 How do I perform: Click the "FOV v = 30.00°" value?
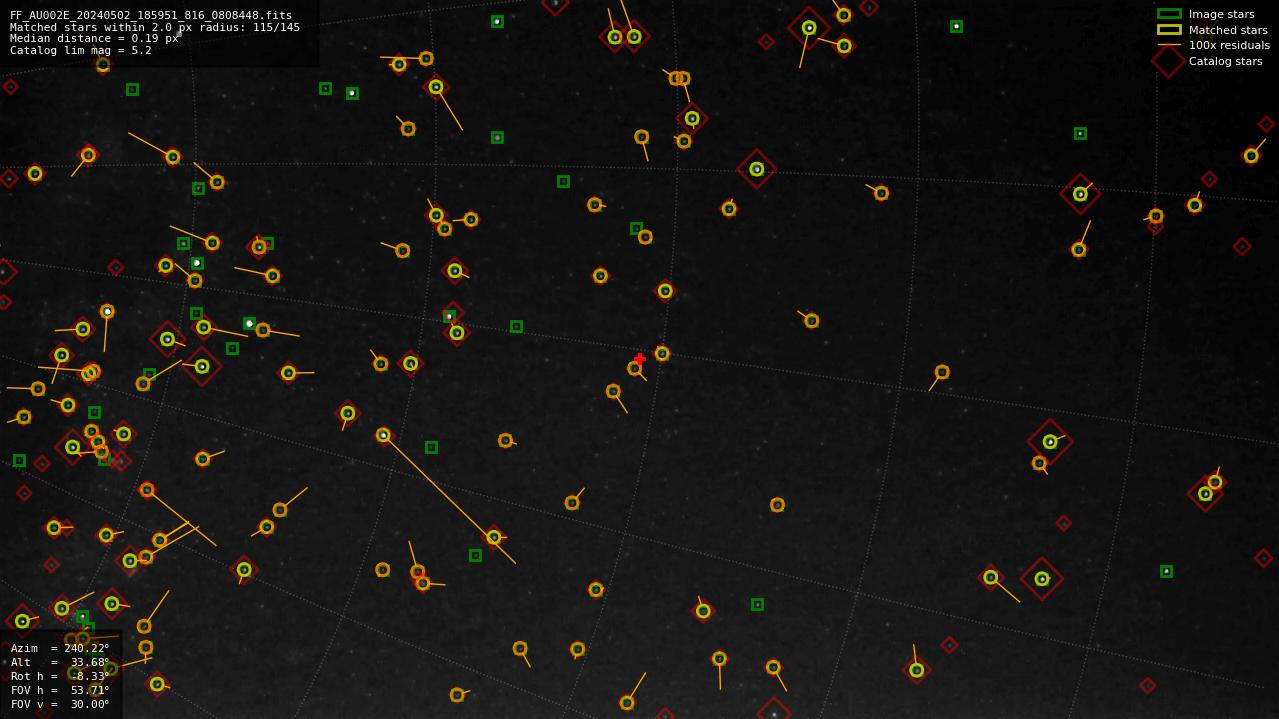click(60, 704)
